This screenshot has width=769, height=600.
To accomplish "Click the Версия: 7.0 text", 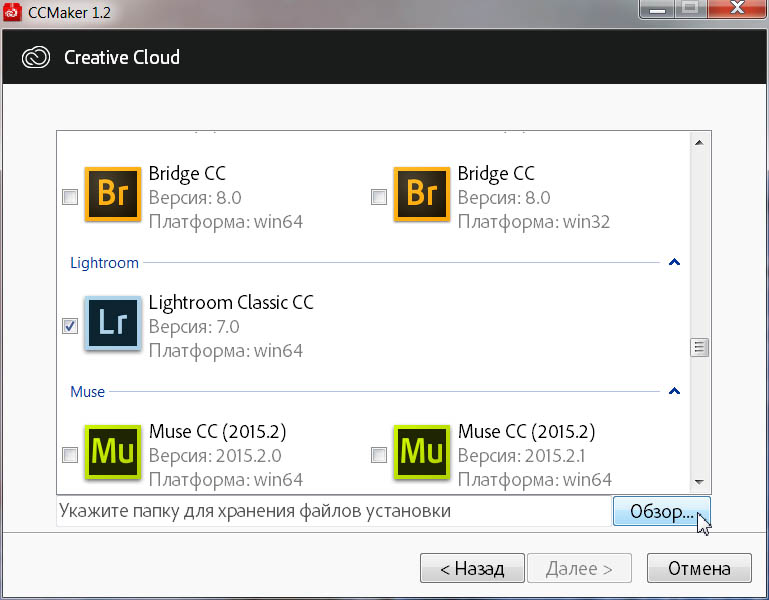I will click(x=194, y=327).
